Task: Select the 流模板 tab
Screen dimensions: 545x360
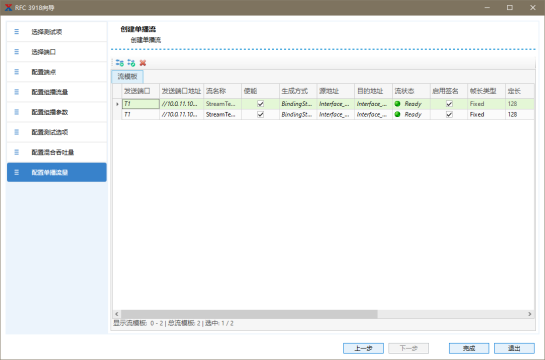Action: [127, 77]
